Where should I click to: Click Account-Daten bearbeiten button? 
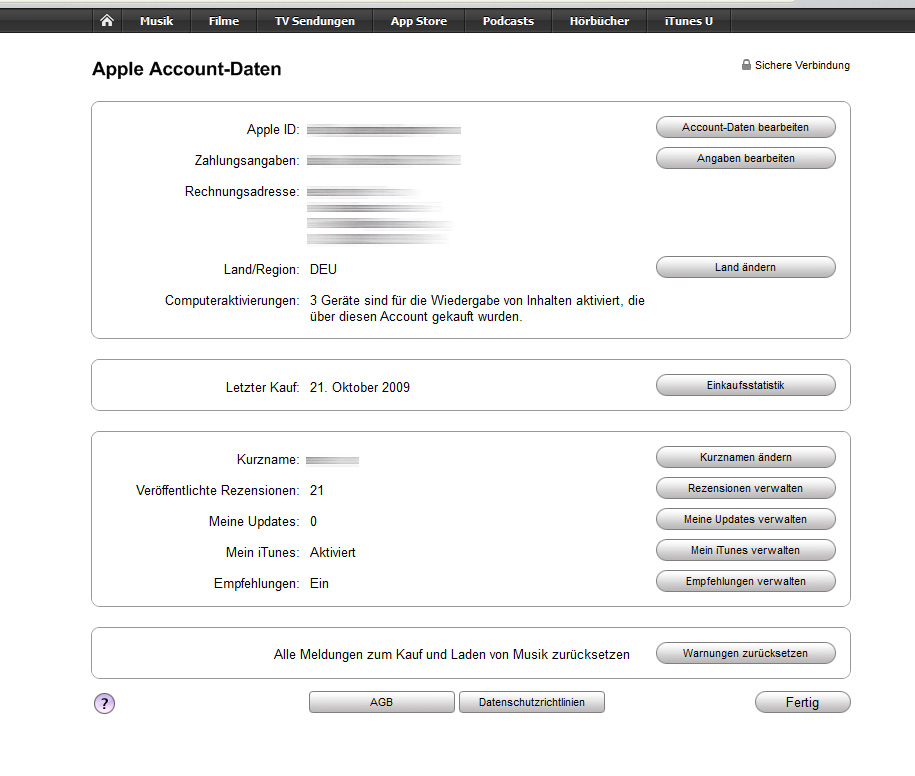746,127
